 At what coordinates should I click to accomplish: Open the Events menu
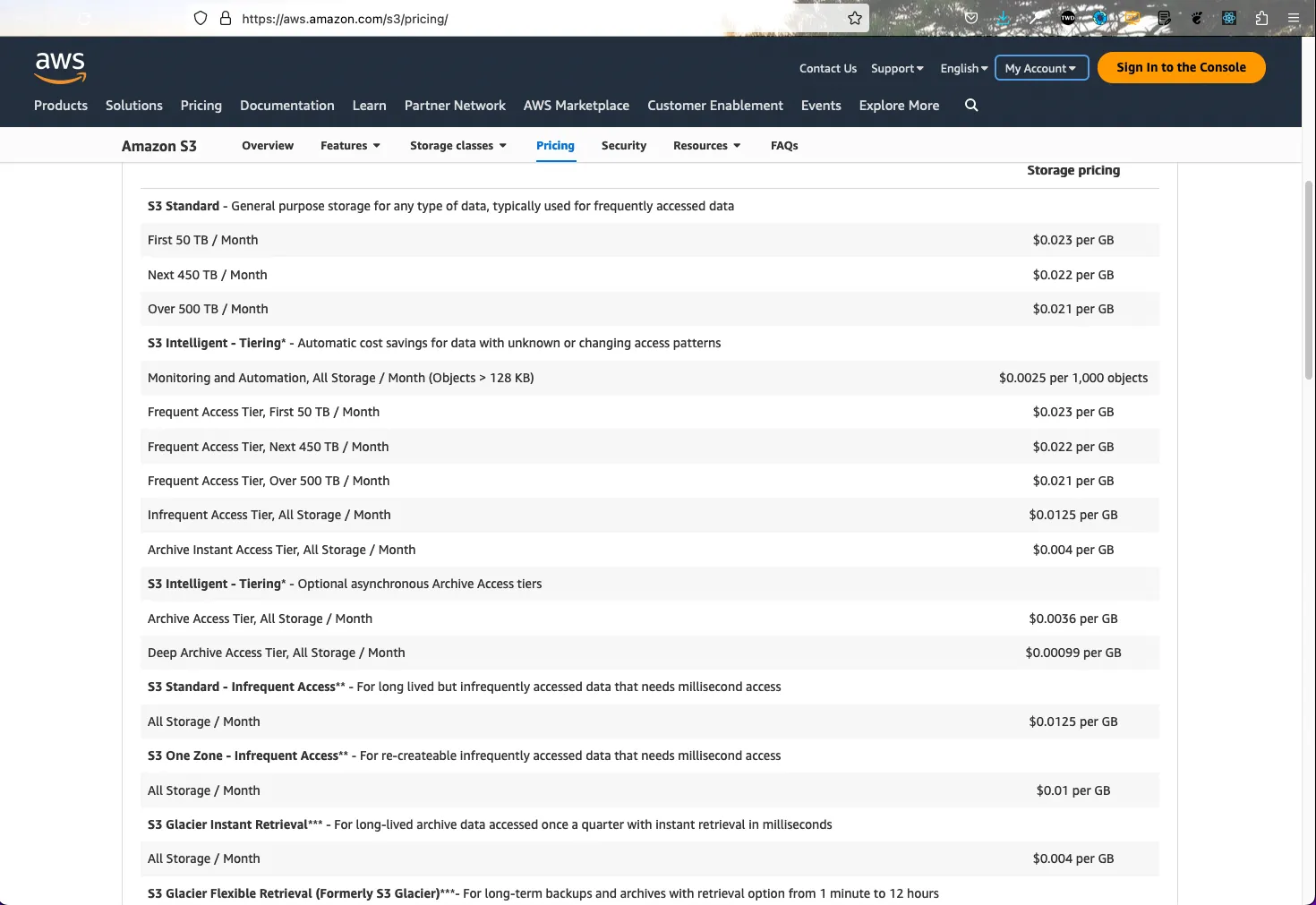(821, 105)
